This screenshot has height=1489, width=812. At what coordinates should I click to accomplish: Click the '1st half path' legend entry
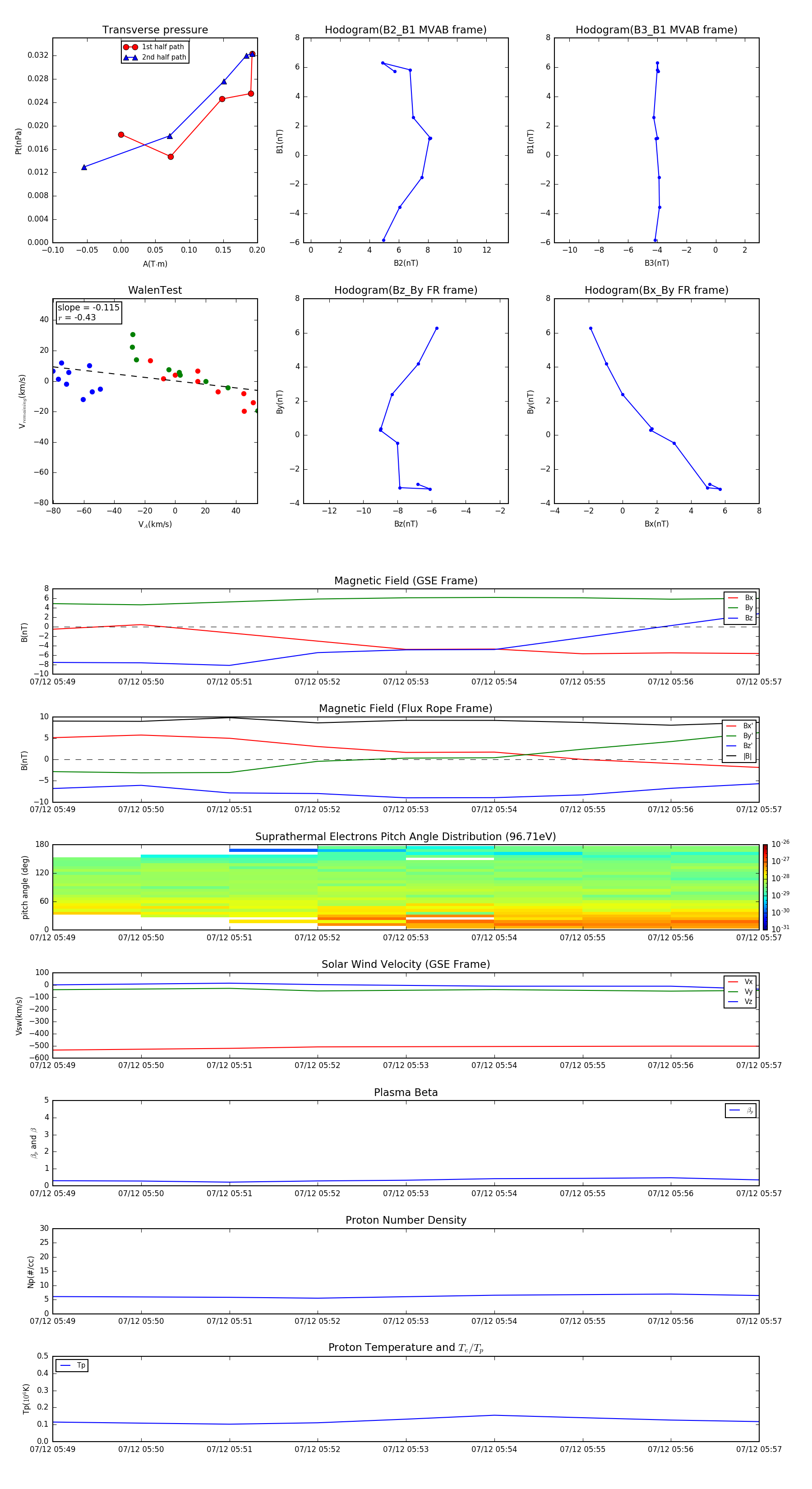pyautogui.click(x=154, y=47)
